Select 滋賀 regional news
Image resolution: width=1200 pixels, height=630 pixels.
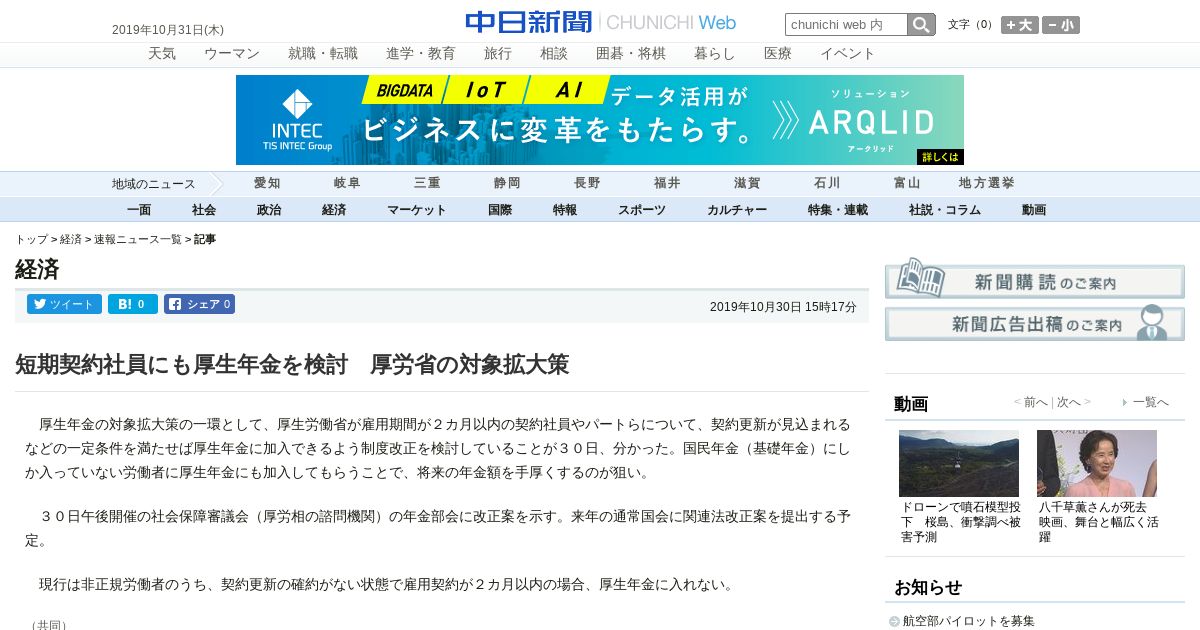(747, 183)
